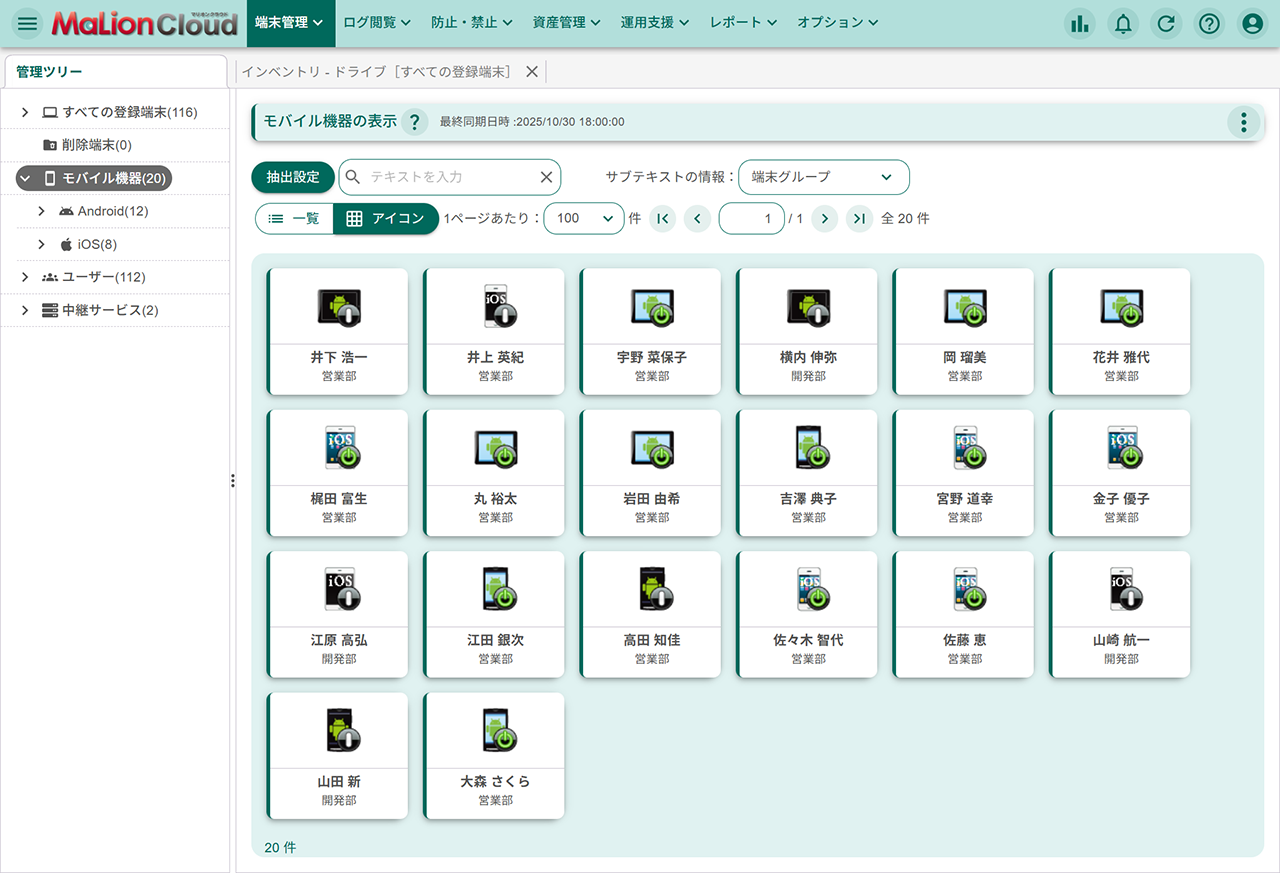Viewport: 1280px width, 873px height.
Task: Open the dashboard bar chart icon
Action: pyautogui.click(x=1079, y=24)
